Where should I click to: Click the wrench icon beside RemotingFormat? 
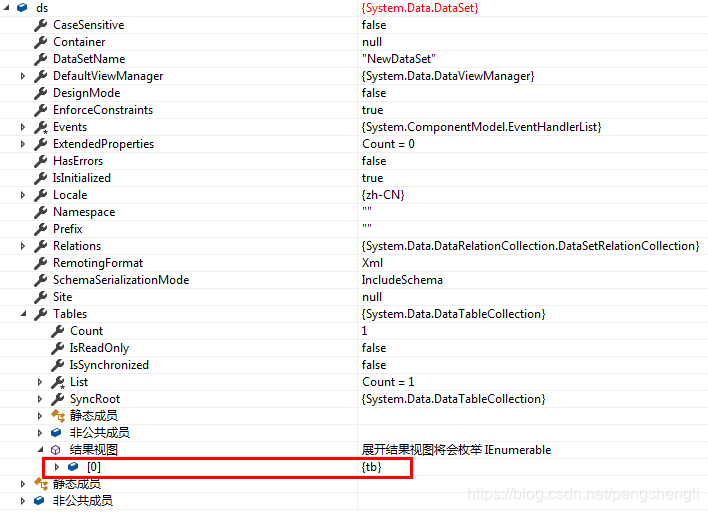coord(41,263)
